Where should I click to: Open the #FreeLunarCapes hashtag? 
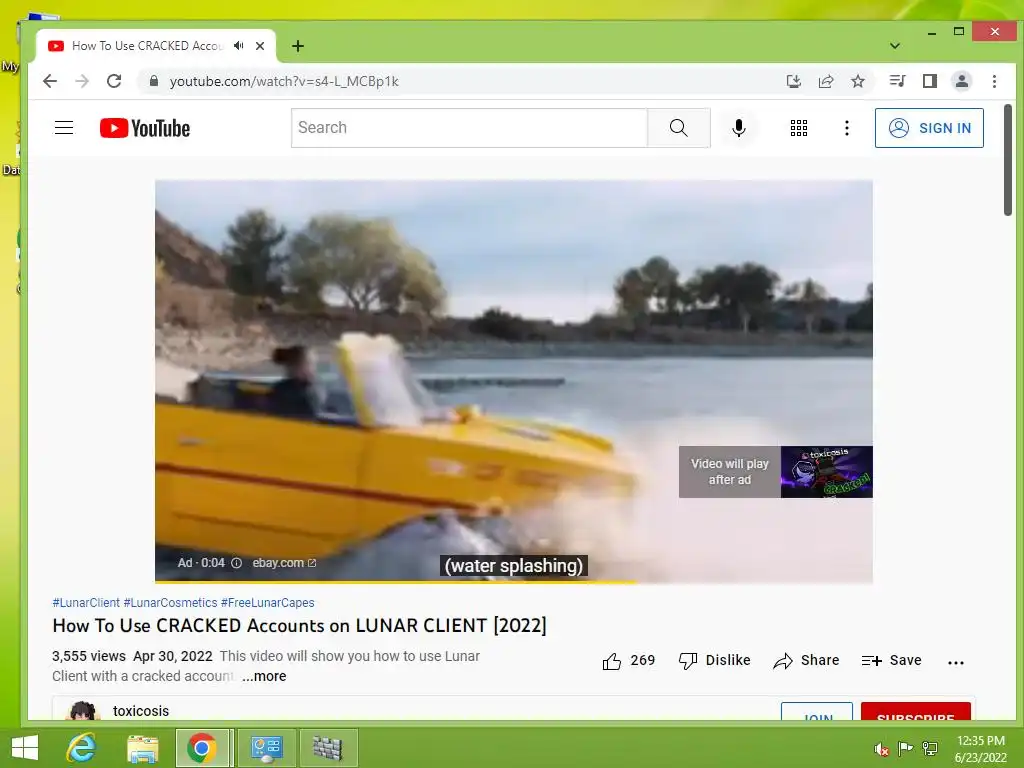pyautogui.click(x=268, y=603)
